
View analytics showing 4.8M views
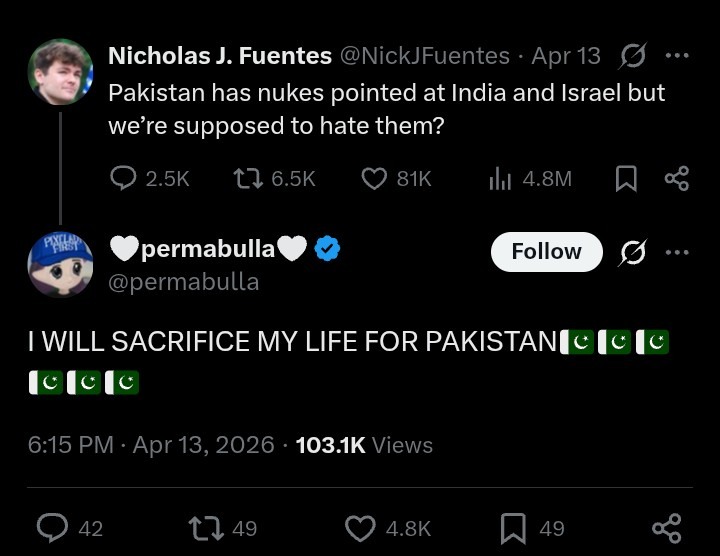coord(500,178)
